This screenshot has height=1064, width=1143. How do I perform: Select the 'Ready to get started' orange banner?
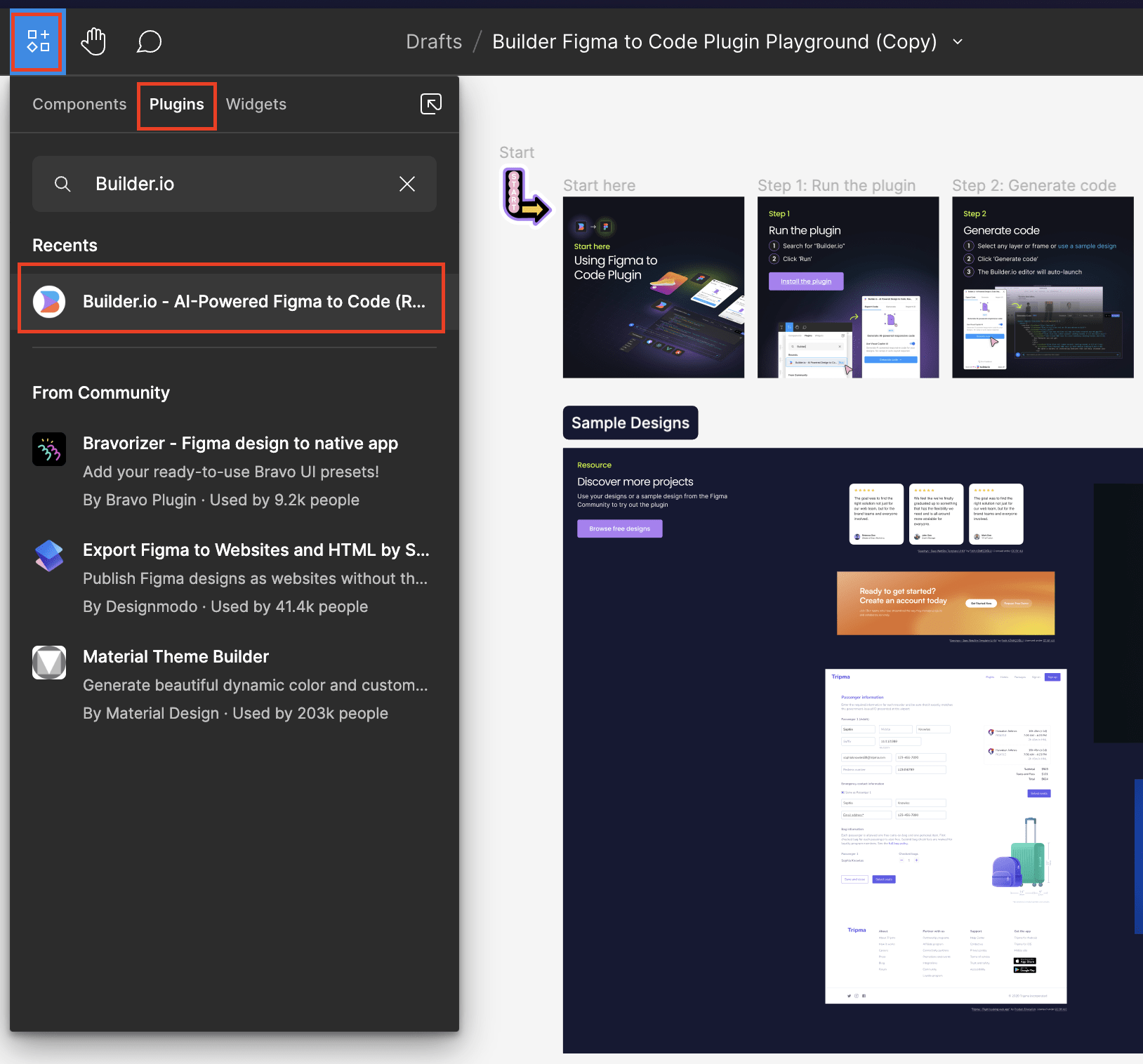(946, 604)
